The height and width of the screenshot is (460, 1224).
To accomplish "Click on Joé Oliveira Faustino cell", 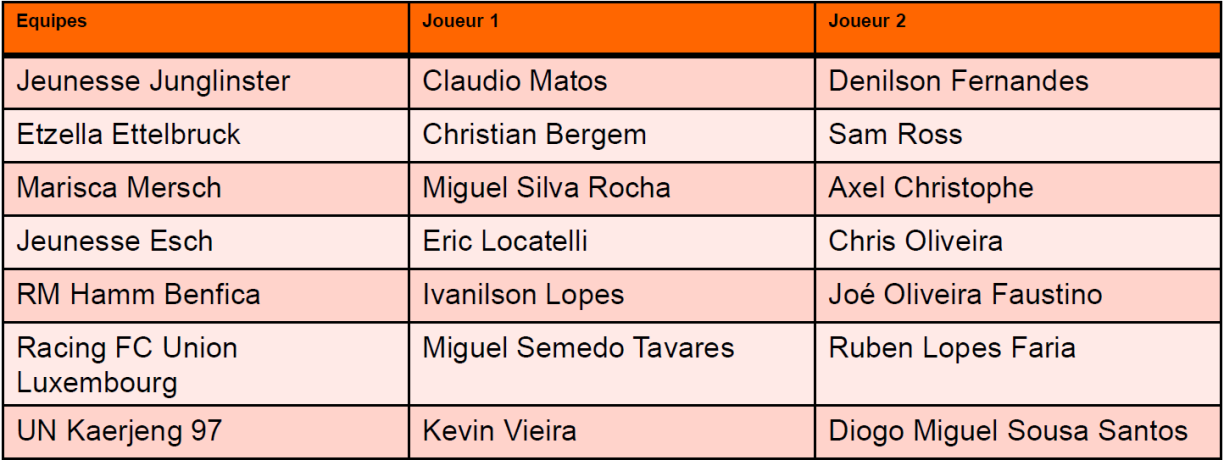I will point(965,295).
